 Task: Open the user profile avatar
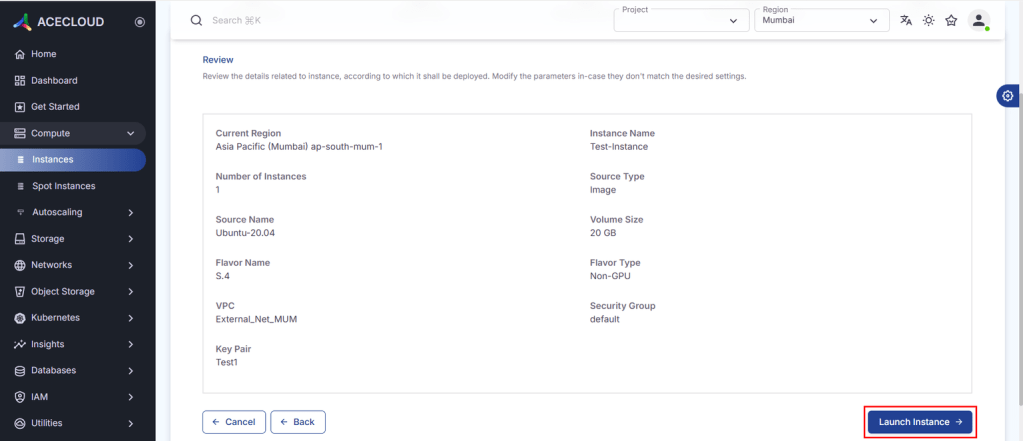[979, 20]
